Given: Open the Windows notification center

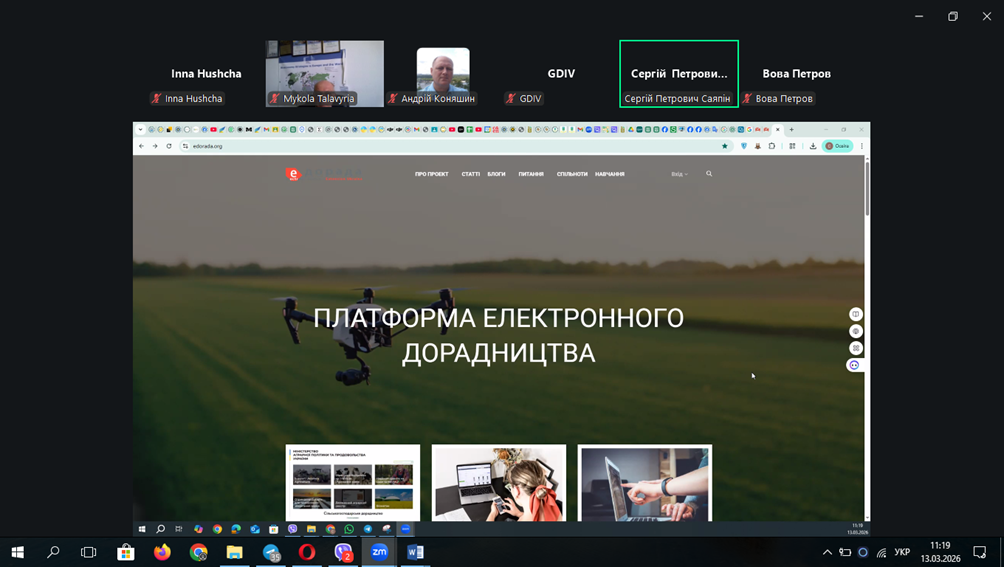Looking at the screenshot, I should point(980,552).
